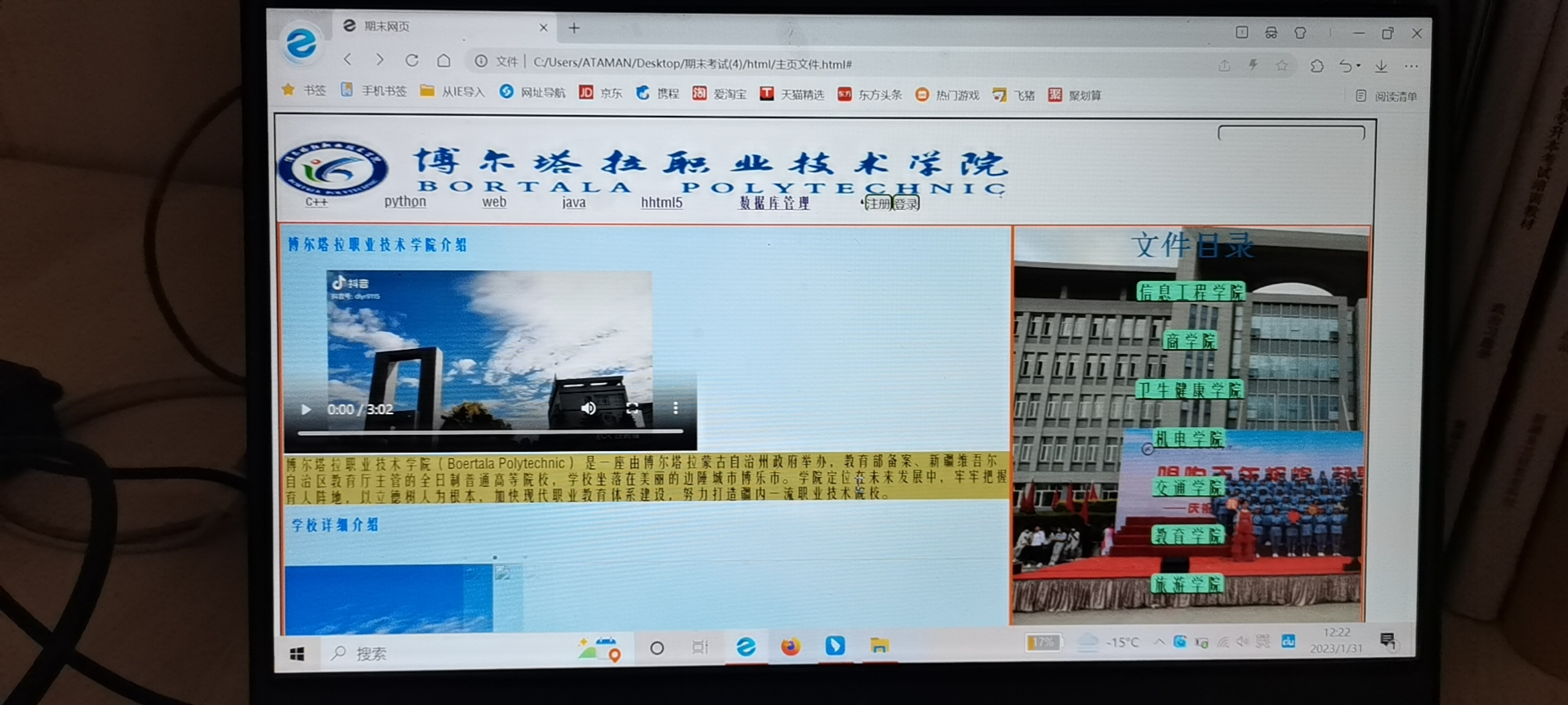Open the 机电学院 directory button
Viewport: 1568px width, 705px height.
click(x=1188, y=439)
